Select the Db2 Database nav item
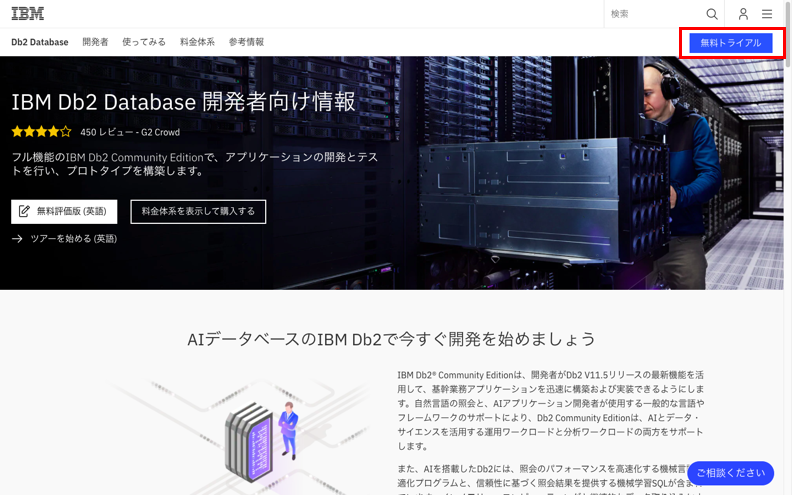 (40, 42)
